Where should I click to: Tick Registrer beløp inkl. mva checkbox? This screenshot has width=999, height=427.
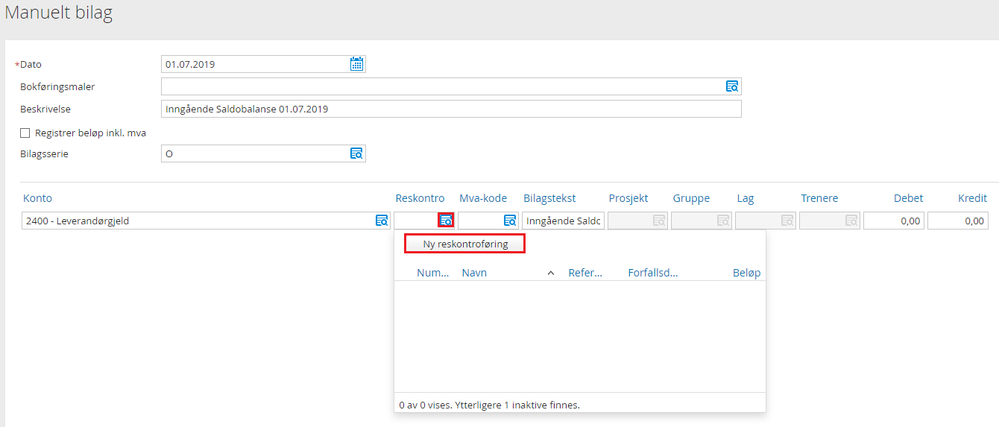pyautogui.click(x=25, y=133)
